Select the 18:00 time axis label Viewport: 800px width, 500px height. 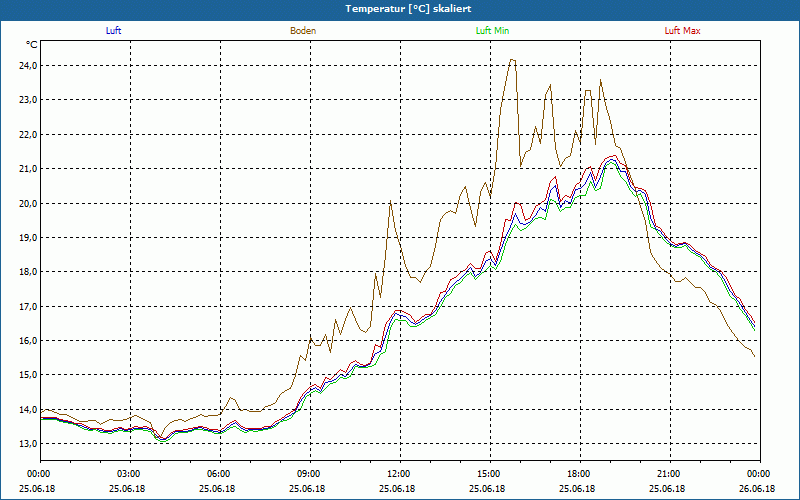[x=579, y=474]
